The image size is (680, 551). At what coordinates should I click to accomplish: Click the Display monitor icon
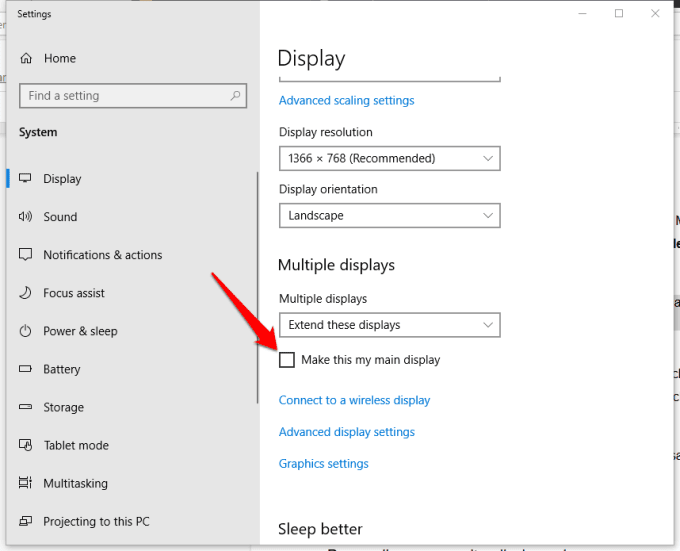[25, 179]
